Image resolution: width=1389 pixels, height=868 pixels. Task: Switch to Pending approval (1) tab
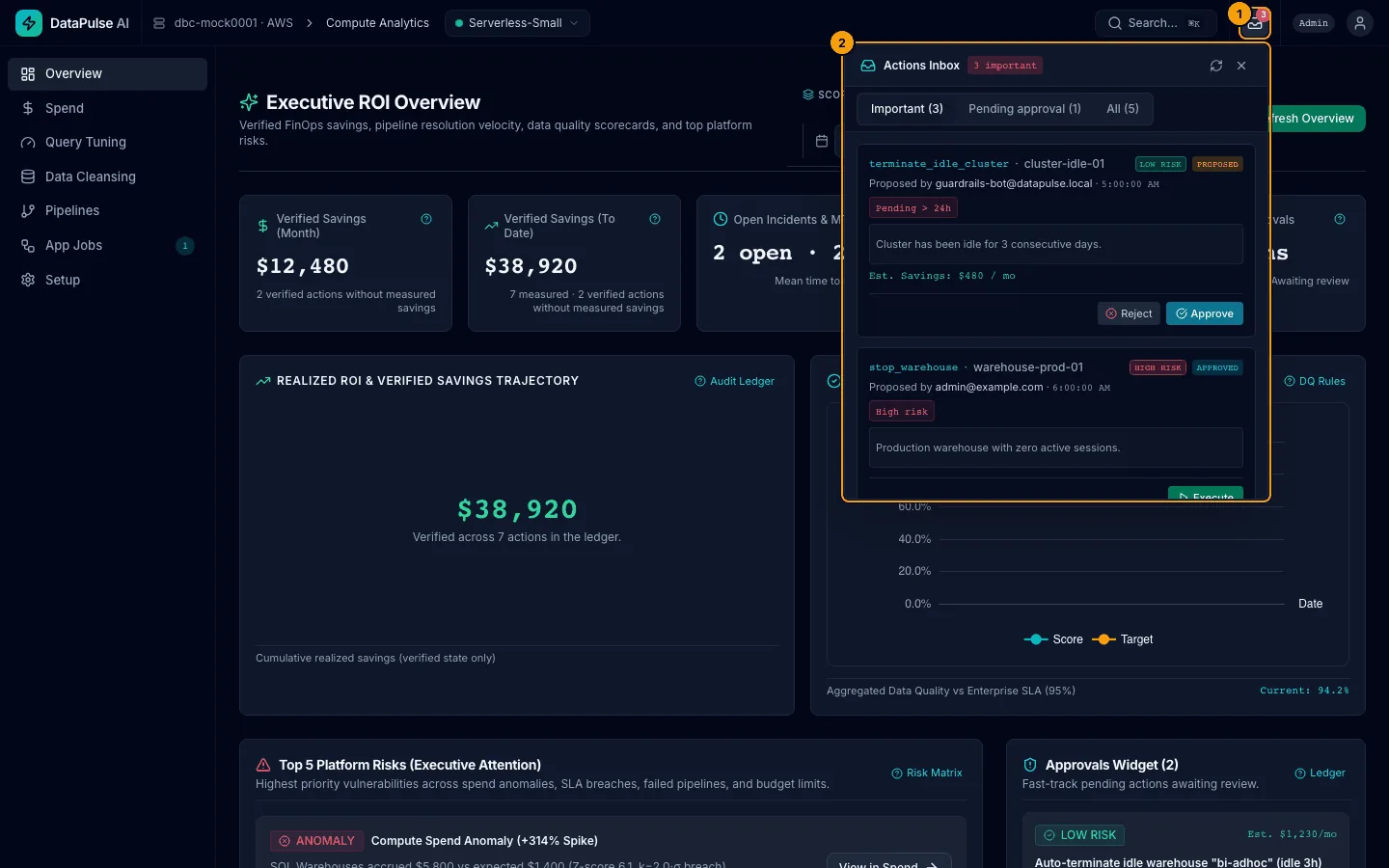[1024, 109]
